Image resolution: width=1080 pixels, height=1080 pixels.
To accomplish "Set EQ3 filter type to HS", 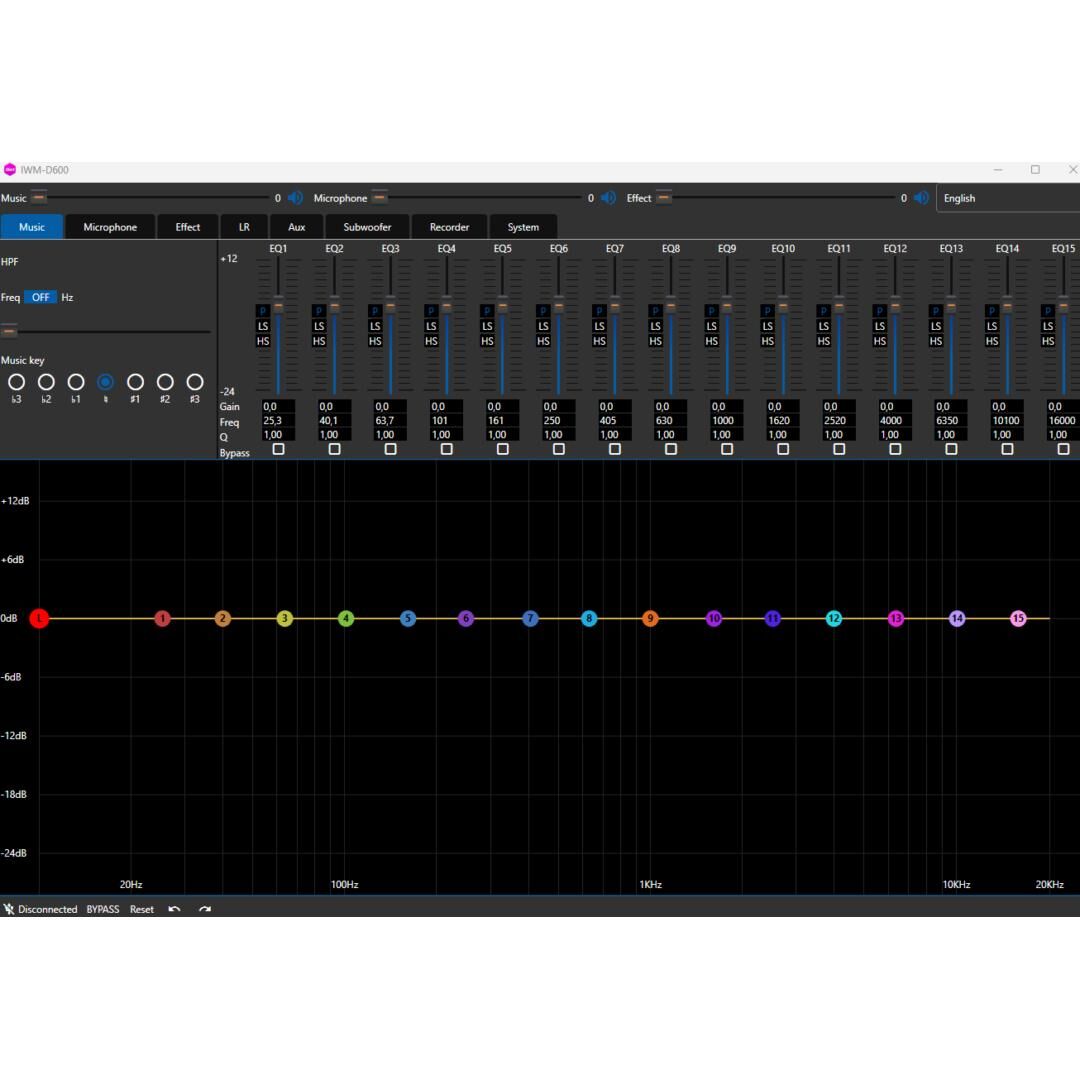I will 375,341.
